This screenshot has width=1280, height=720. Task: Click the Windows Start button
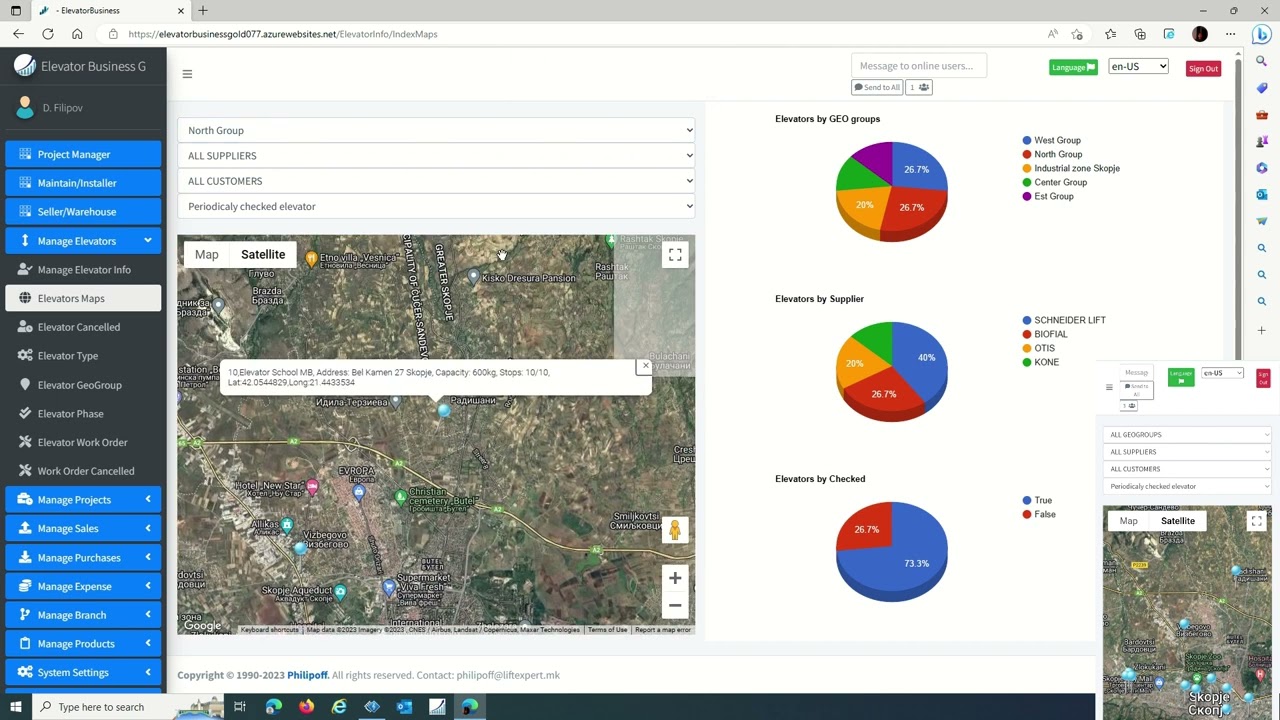16,707
